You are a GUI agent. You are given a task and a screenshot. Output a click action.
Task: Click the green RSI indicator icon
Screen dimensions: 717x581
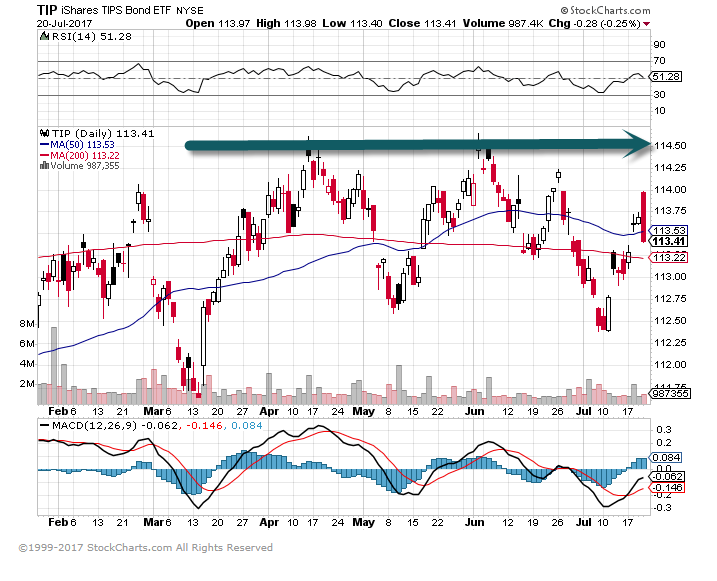pos(44,36)
